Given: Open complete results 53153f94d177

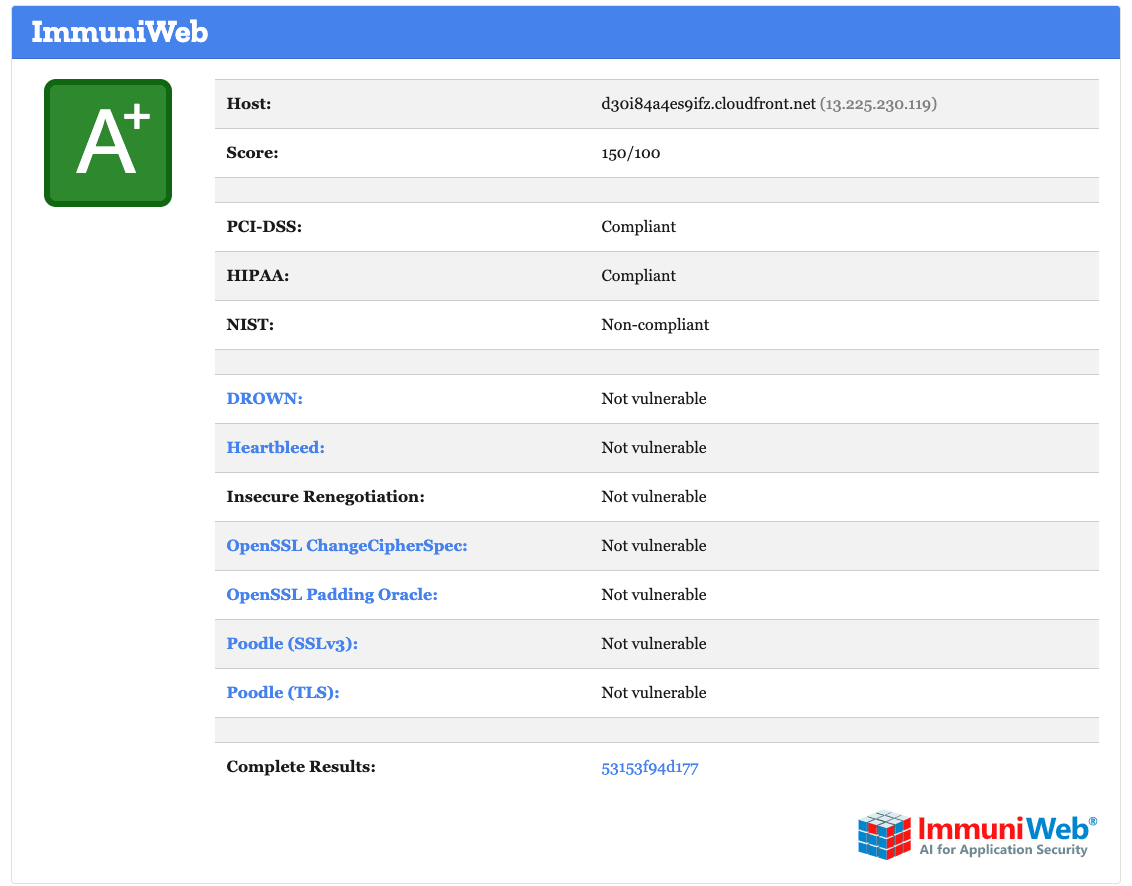Looking at the screenshot, I should click(650, 766).
